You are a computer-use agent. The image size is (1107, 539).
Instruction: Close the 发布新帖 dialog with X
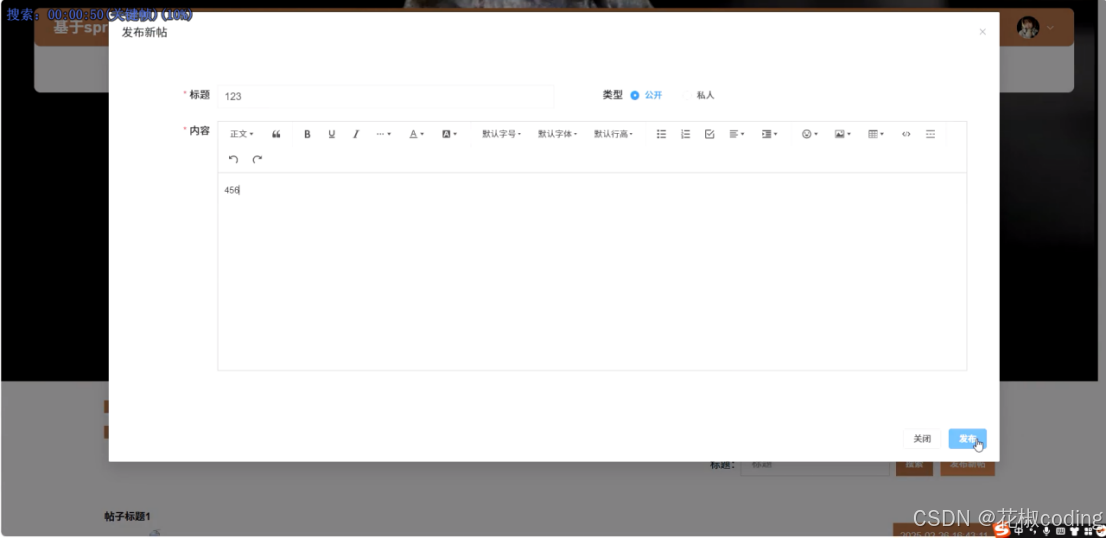point(982,32)
